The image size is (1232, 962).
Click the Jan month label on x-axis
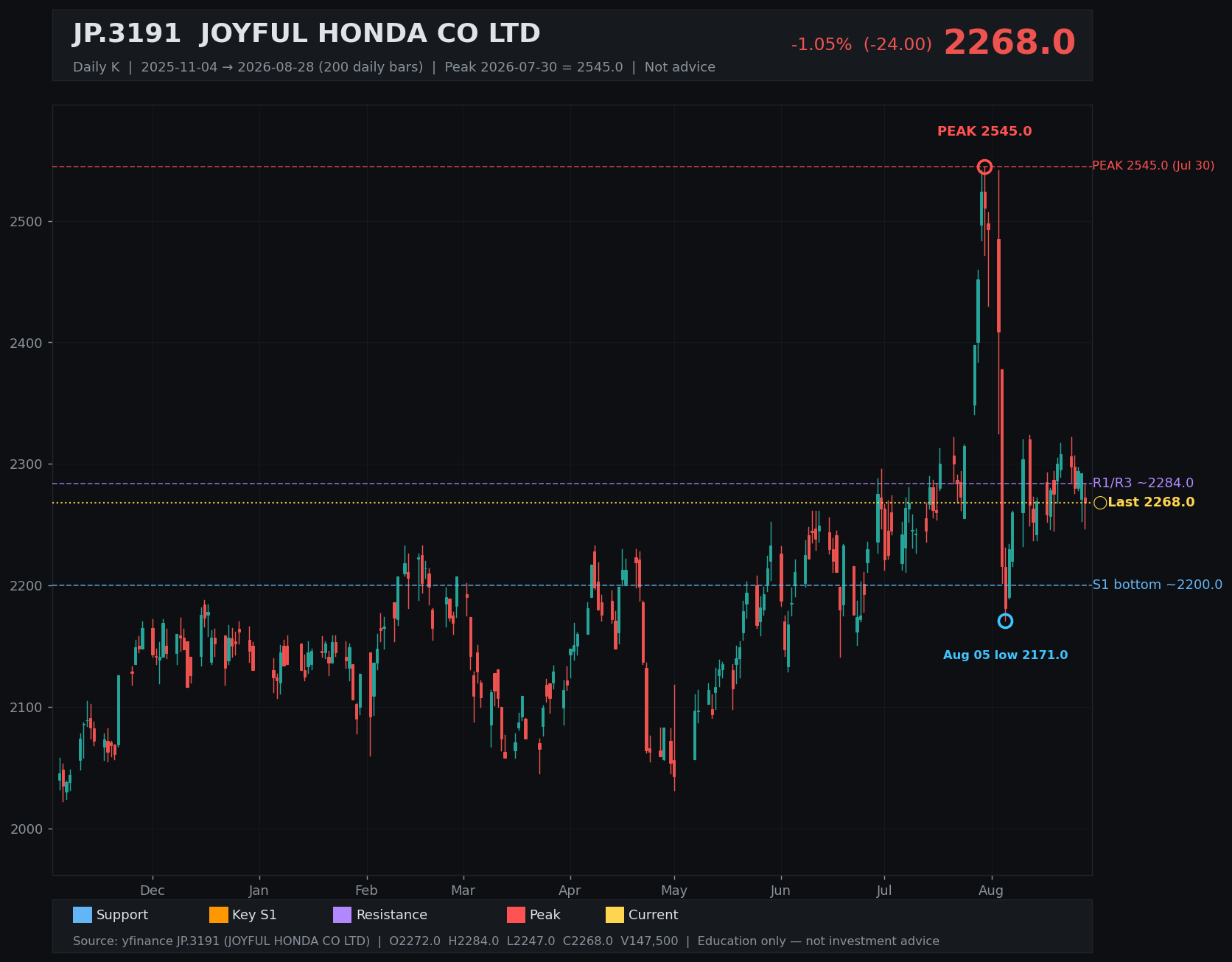tap(259, 890)
